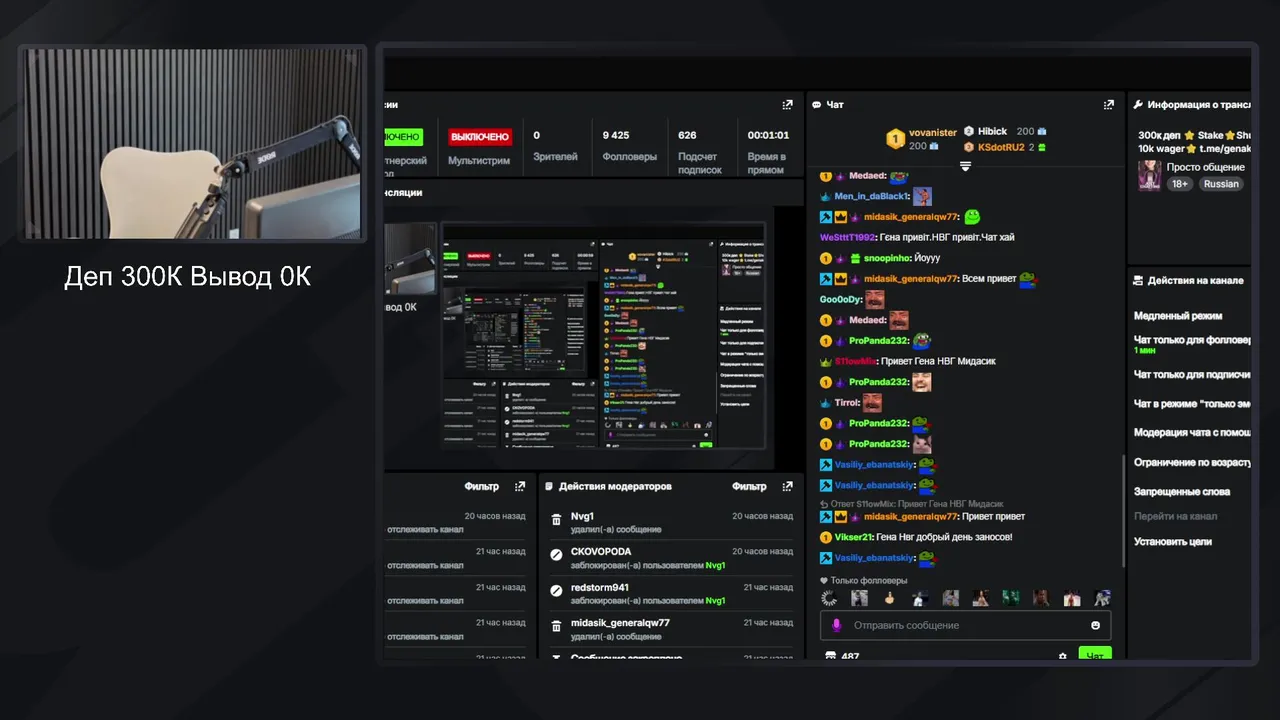Click the document icon beside Действия модераторов
1280x720 pixels.
click(549, 486)
